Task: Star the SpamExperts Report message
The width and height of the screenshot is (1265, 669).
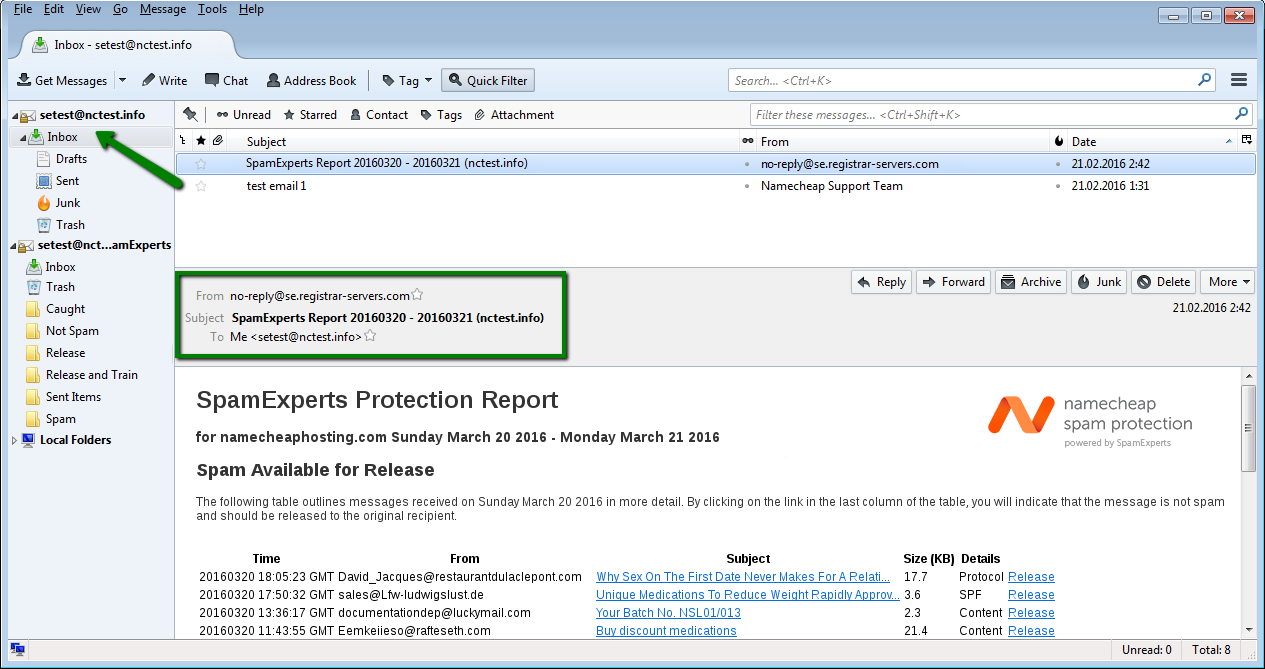Action: click(201, 164)
